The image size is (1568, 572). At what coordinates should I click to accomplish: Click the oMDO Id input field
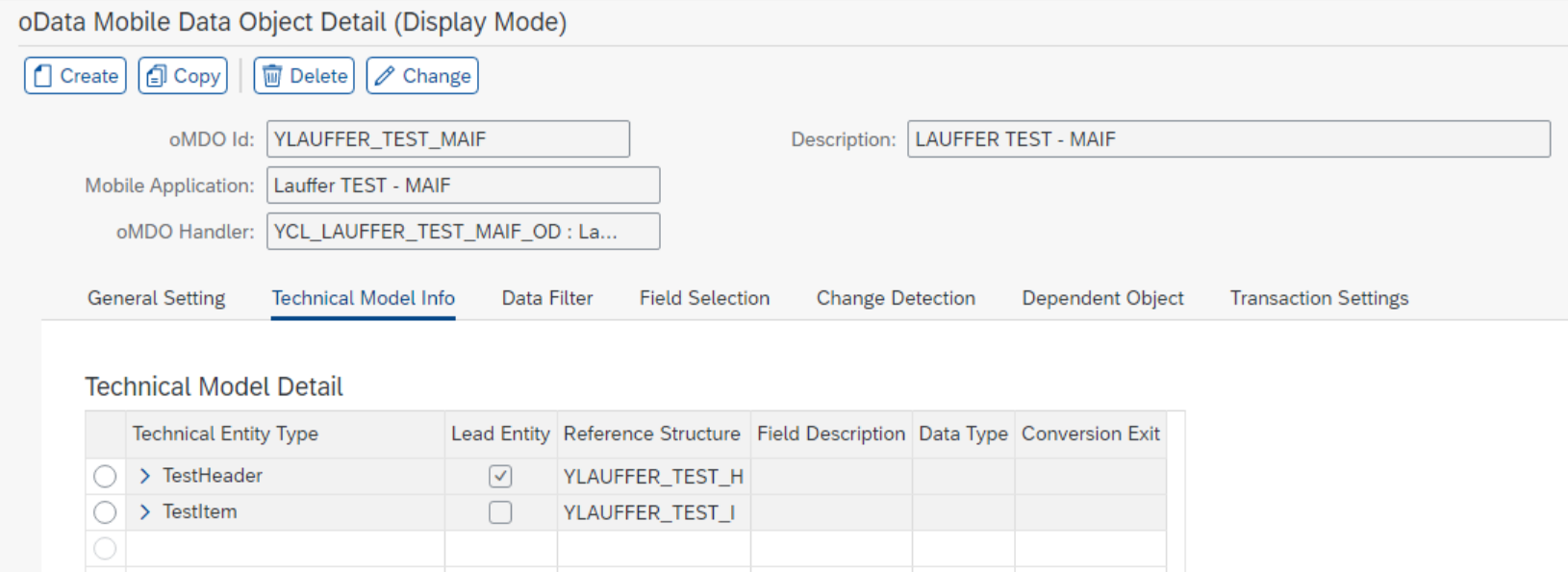pyautogui.click(x=447, y=139)
